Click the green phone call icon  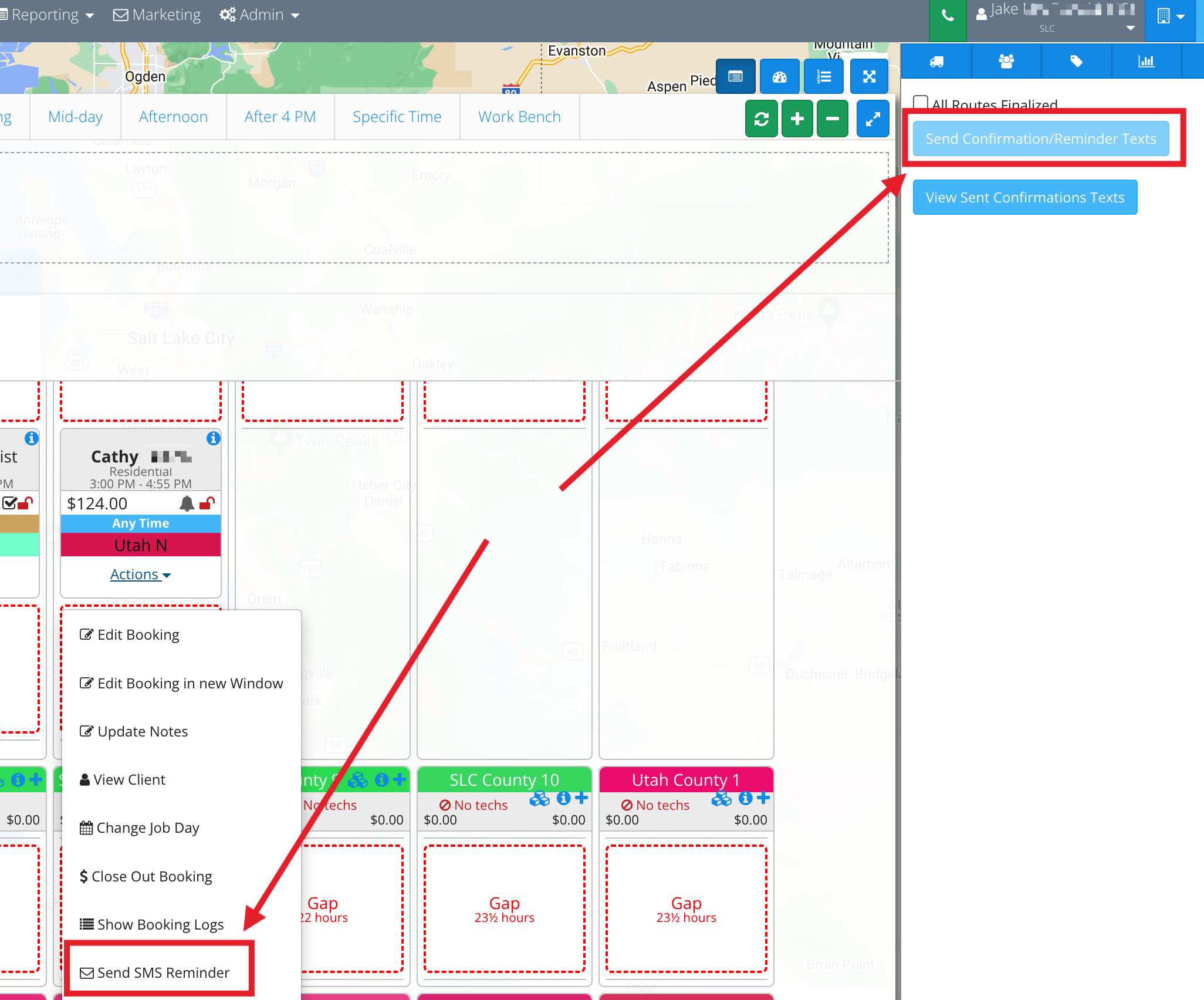tap(947, 17)
